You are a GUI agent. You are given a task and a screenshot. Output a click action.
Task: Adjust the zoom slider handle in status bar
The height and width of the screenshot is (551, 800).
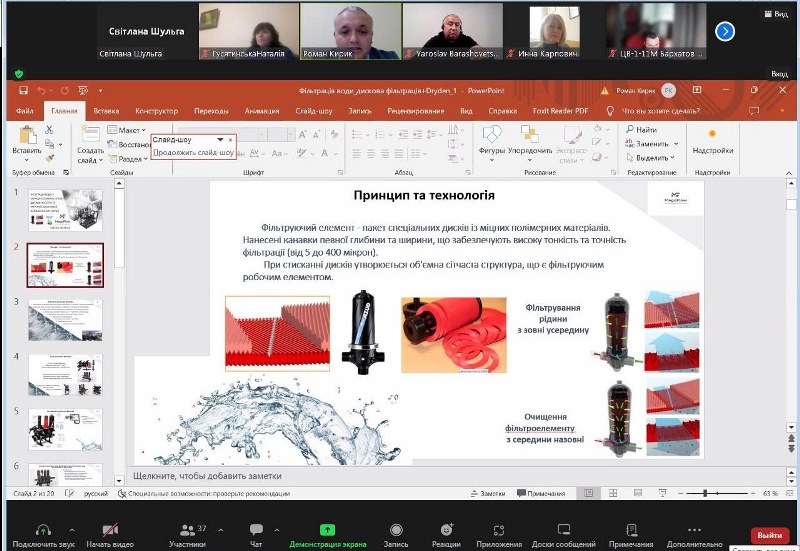705,493
